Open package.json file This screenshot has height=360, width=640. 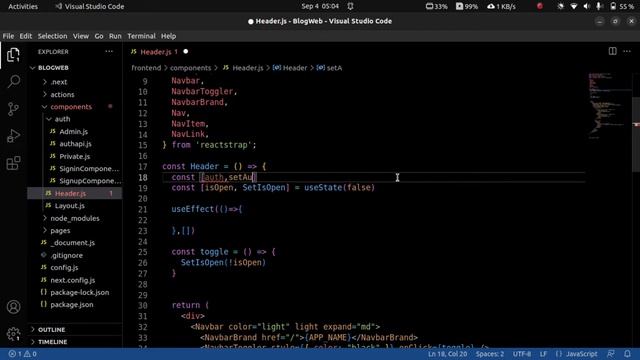[71, 304]
